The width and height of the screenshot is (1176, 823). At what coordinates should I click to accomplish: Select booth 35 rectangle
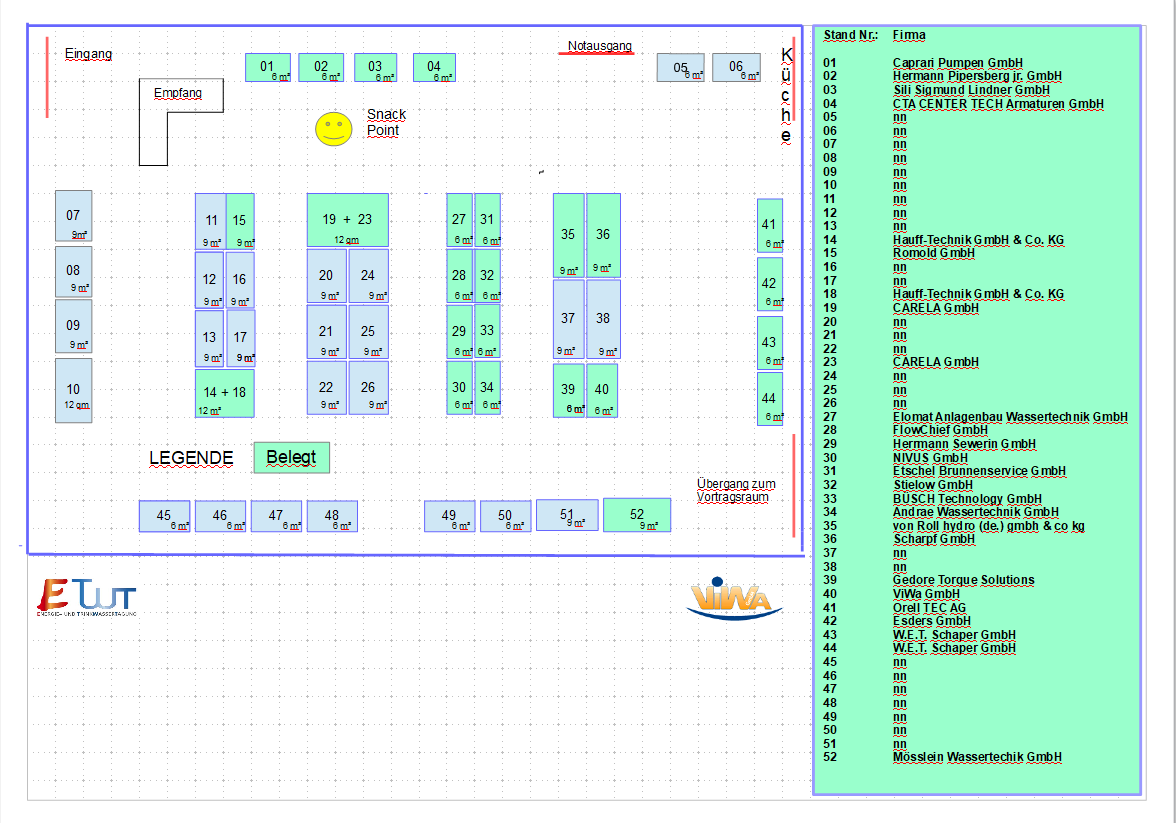[568, 235]
